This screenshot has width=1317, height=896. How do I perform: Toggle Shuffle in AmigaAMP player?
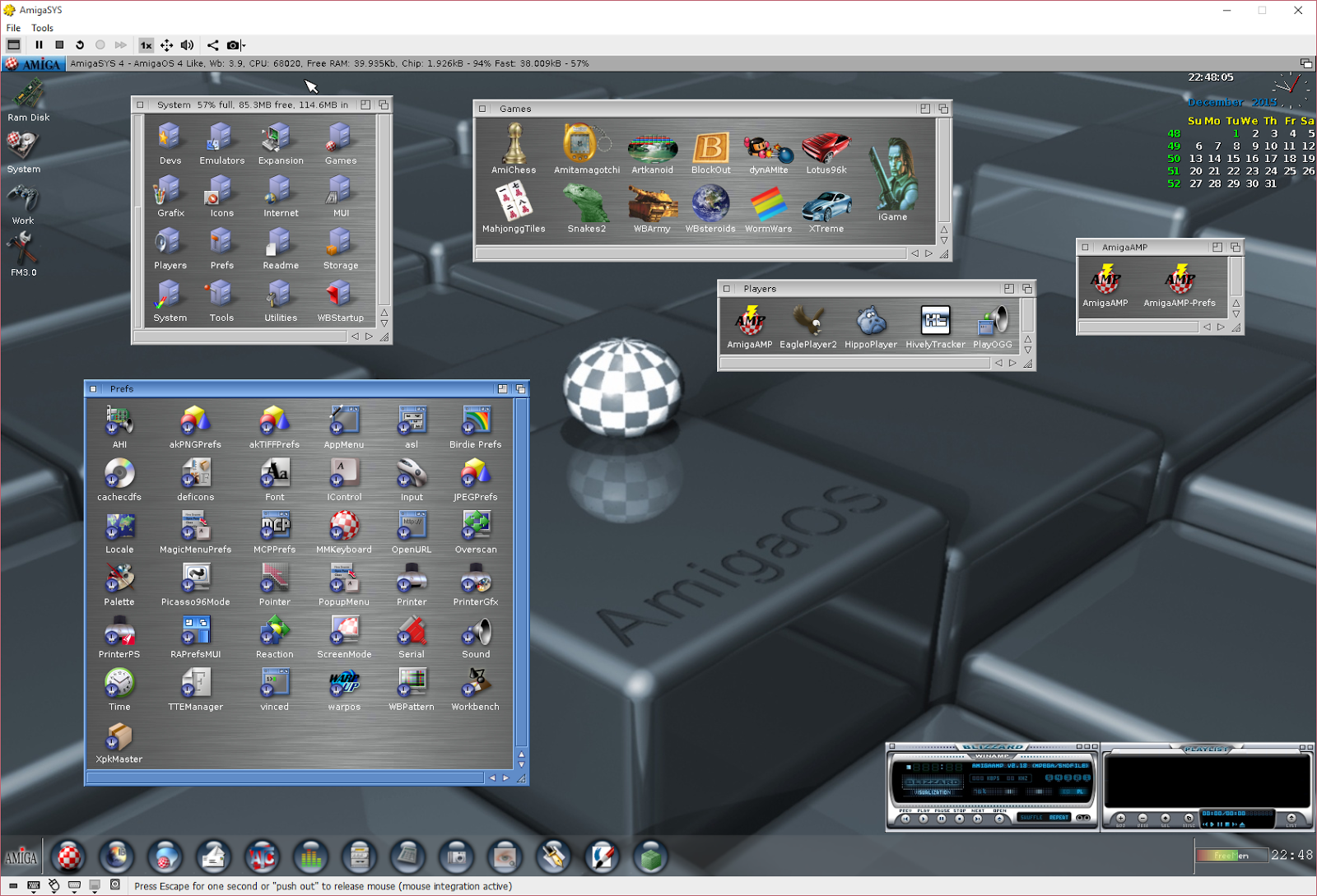coord(1031,818)
